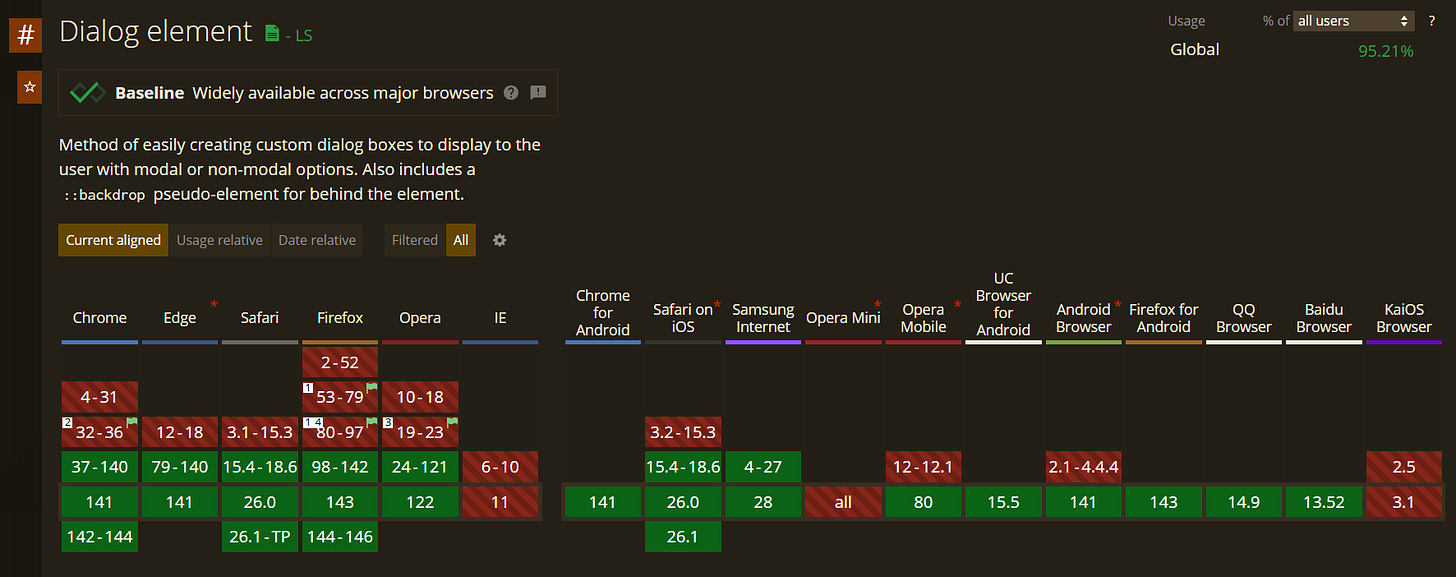1456x577 pixels.
Task: Click the Dialog element title
Action: click(x=156, y=31)
